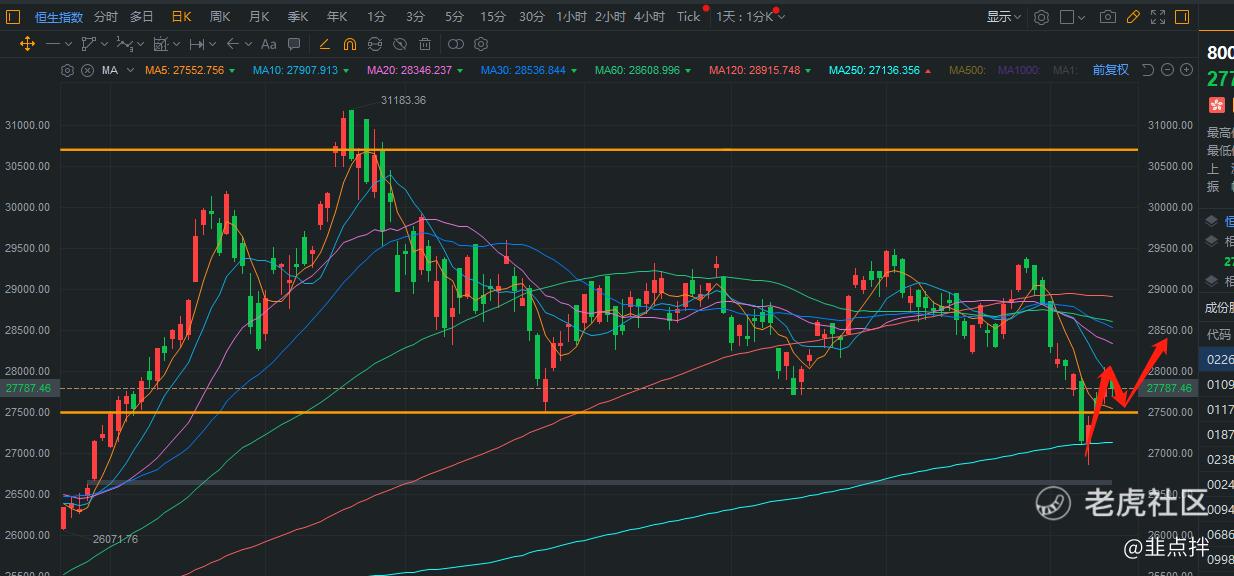Enable the dimmed MA1000 line
This screenshot has width=1234, height=576.
1019,70
